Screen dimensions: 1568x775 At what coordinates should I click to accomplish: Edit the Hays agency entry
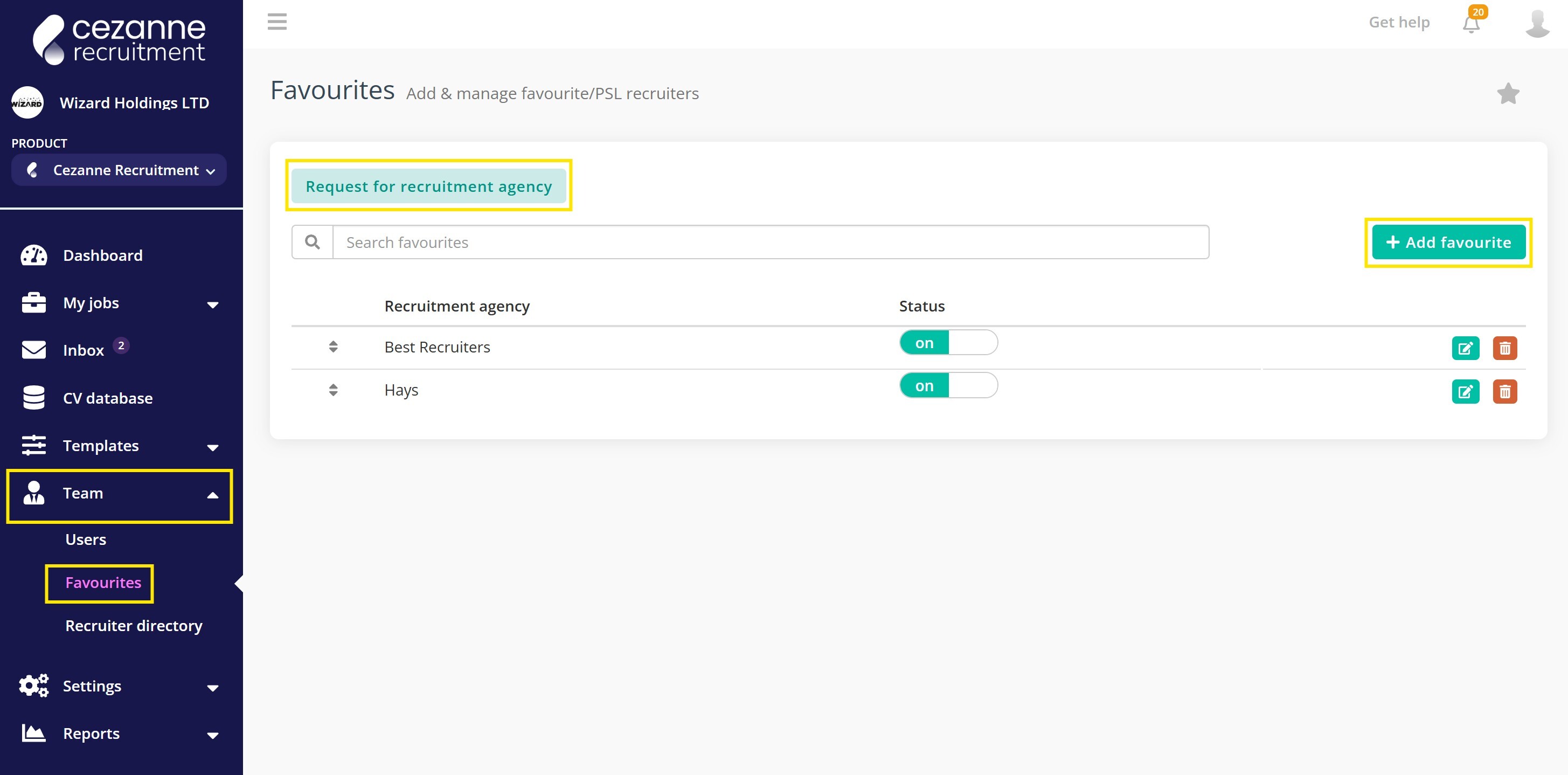tap(1465, 391)
